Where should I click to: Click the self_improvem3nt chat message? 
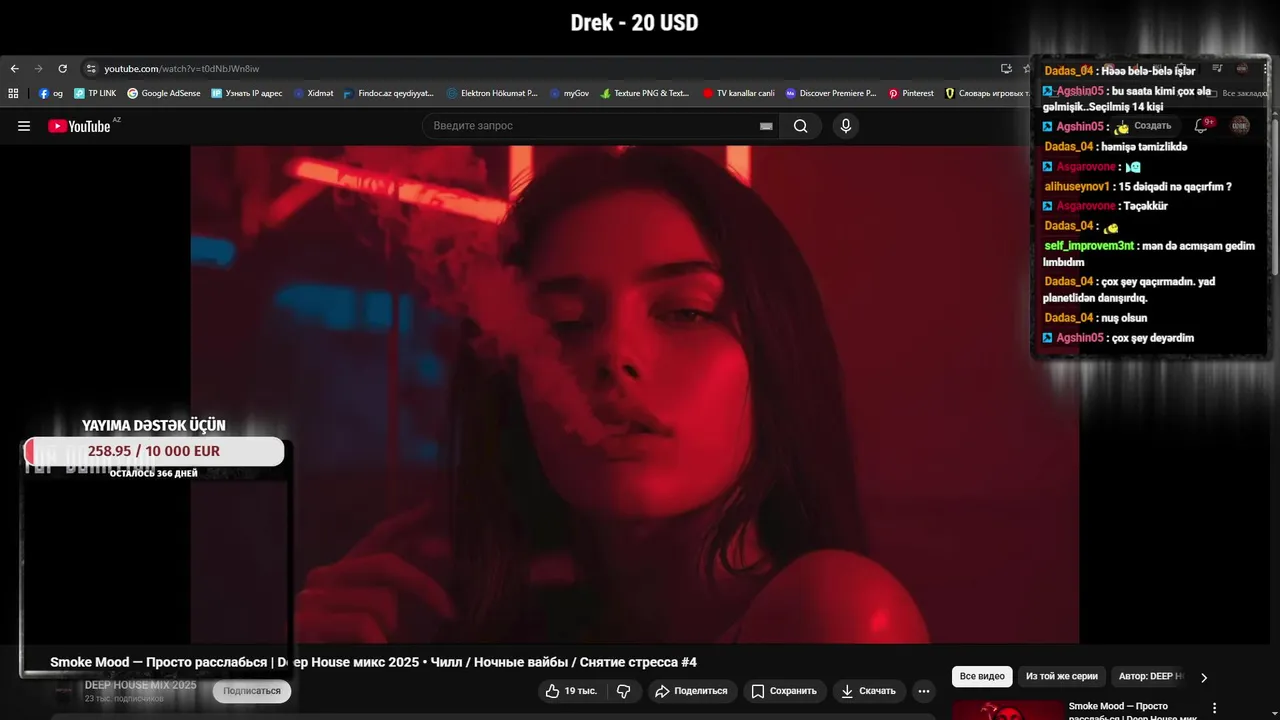pyautogui.click(x=1148, y=254)
